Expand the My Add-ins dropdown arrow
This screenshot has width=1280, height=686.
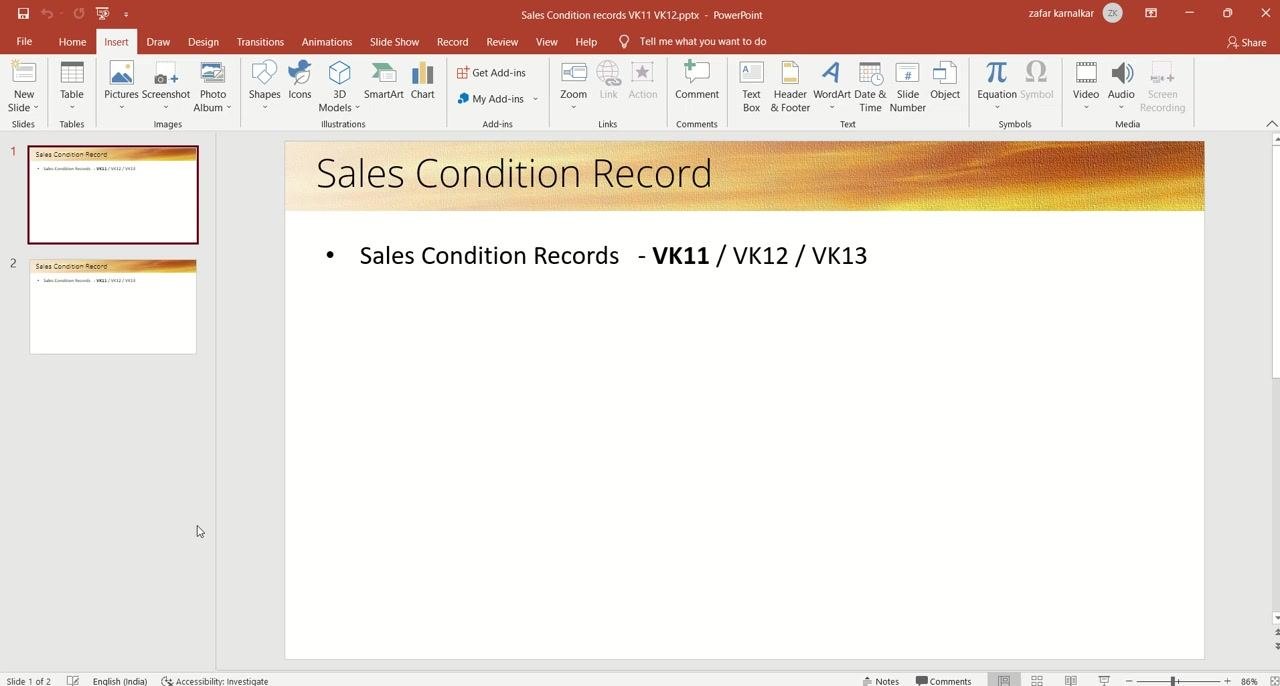pyautogui.click(x=535, y=99)
